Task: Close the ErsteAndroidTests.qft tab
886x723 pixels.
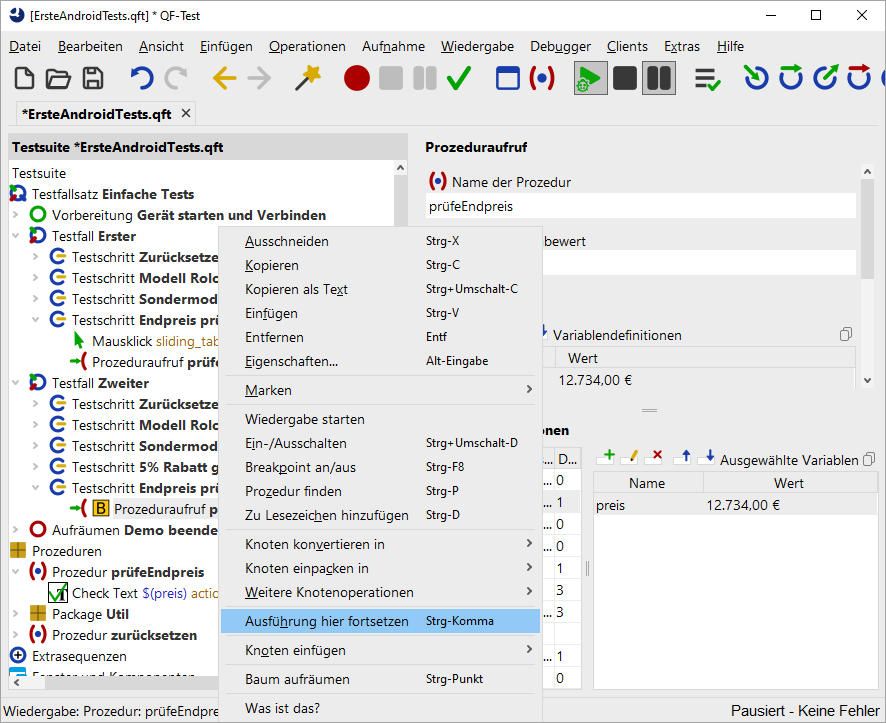Action: click(186, 113)
